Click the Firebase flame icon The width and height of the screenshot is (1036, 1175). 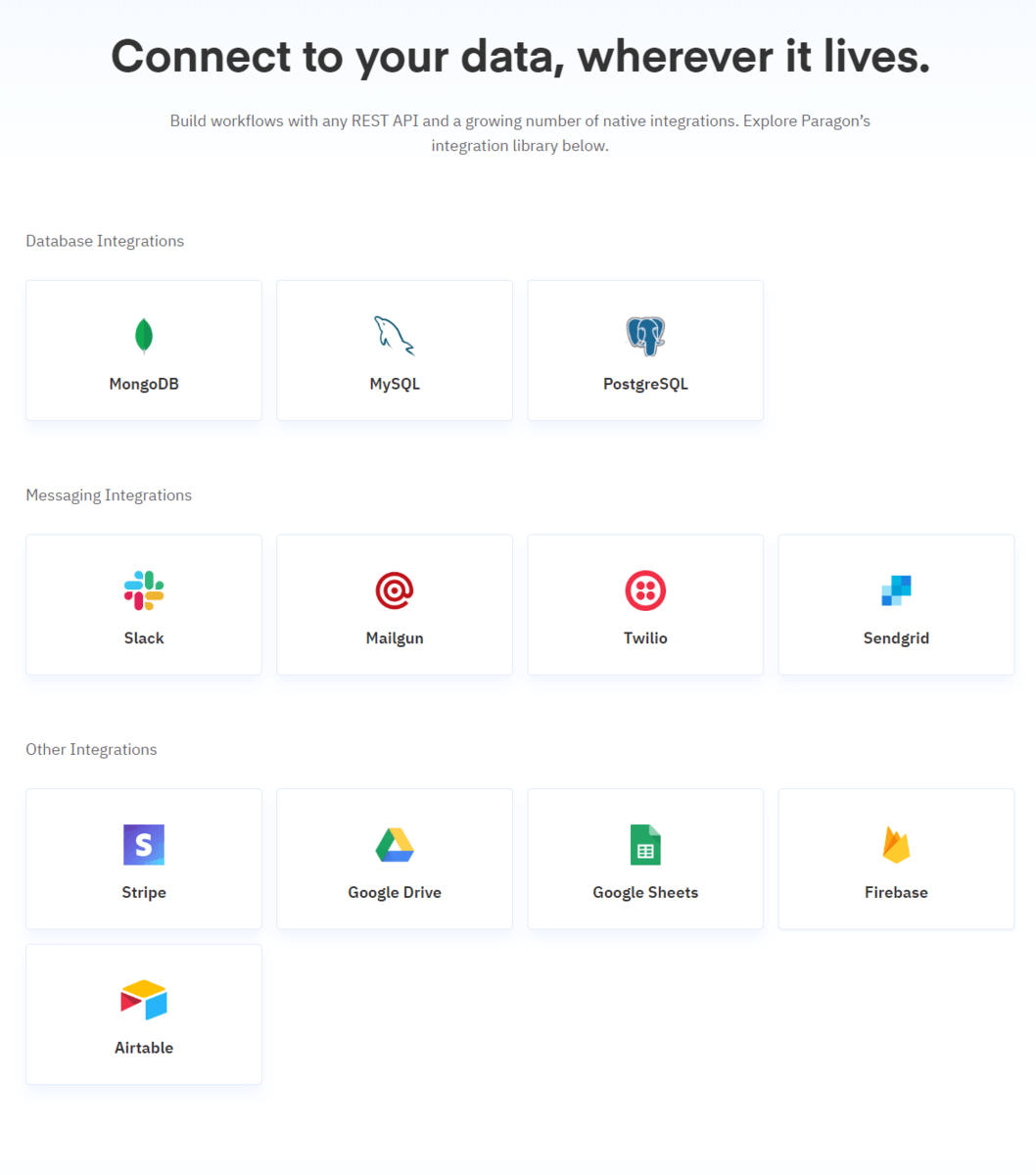pos(896,845)
